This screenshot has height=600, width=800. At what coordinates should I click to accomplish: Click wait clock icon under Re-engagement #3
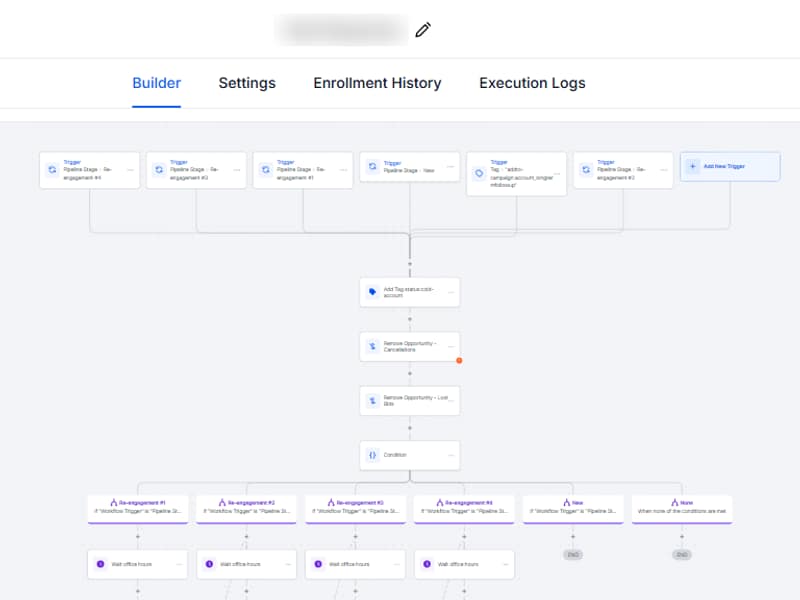point(318,564)
